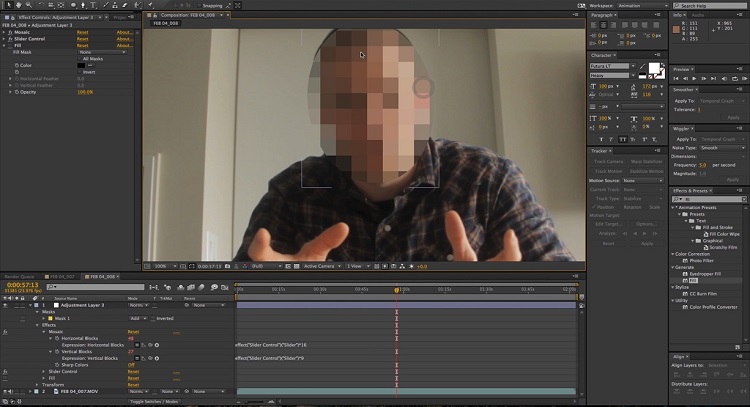Image resolution: width=750 pixels, height=407 pixels.
Task: Reset Transform properties in timeline
Action: point(133,385)
